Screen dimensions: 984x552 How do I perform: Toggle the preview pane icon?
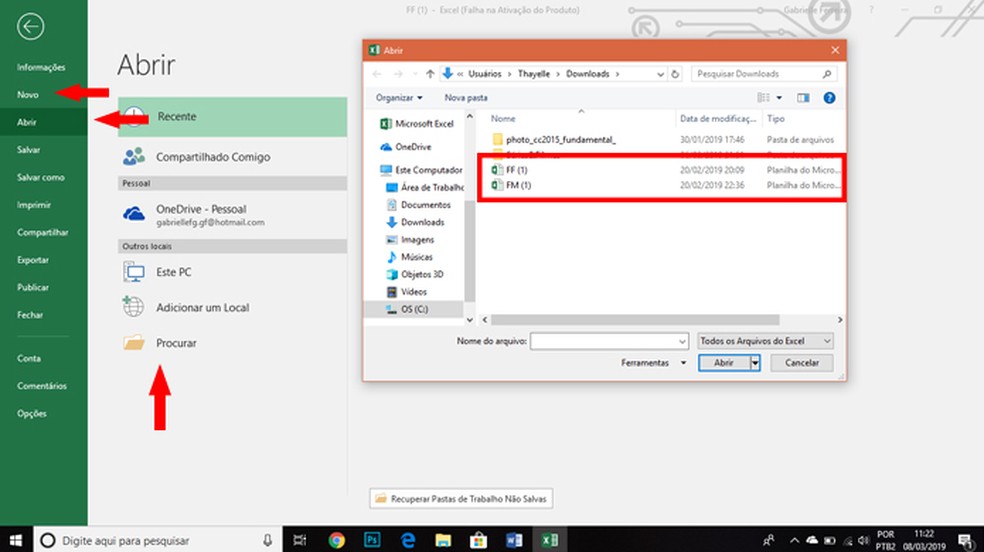coord(803,98)
